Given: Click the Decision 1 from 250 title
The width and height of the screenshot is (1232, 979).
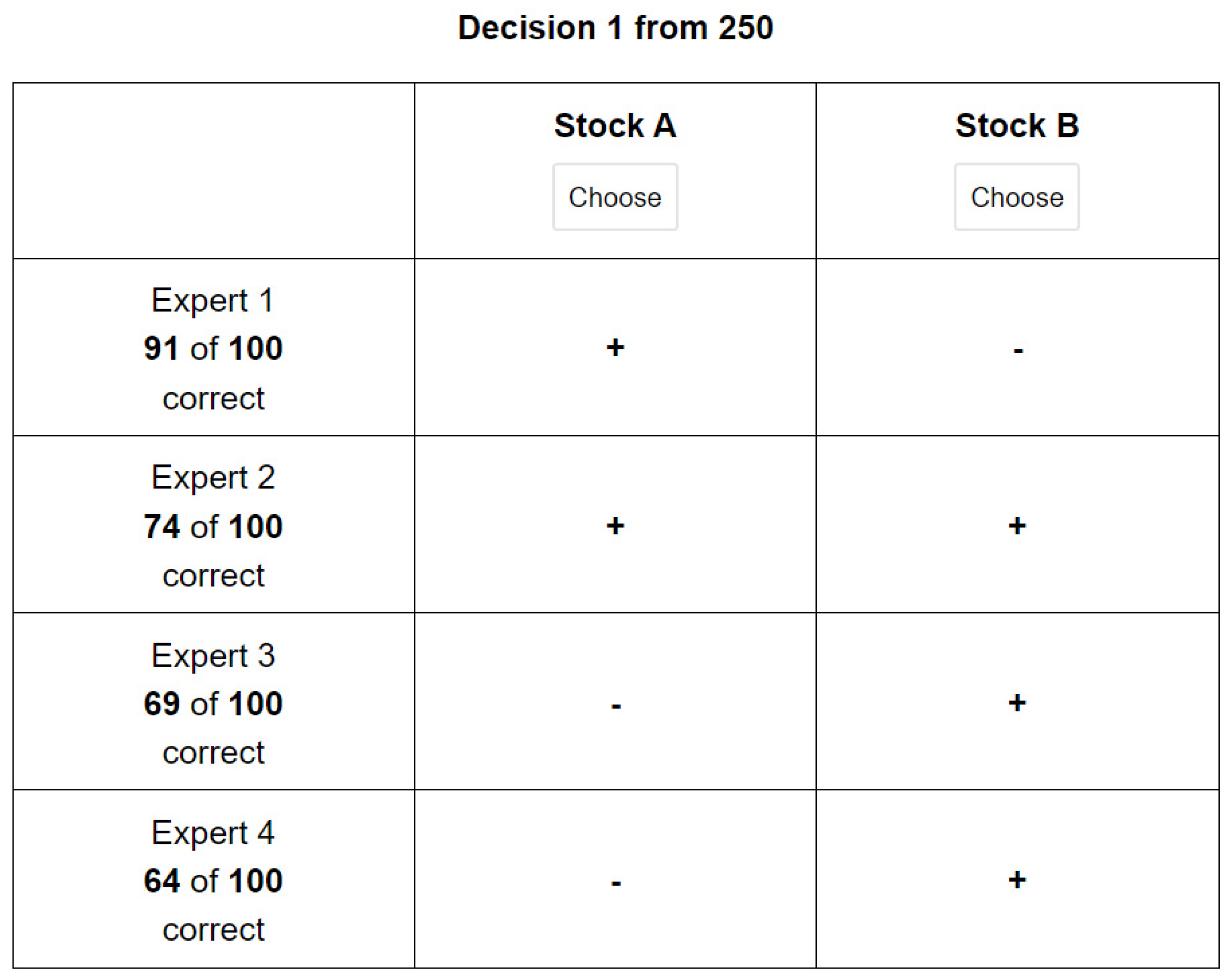Looking at the screenshot, I should click(615, 27).
